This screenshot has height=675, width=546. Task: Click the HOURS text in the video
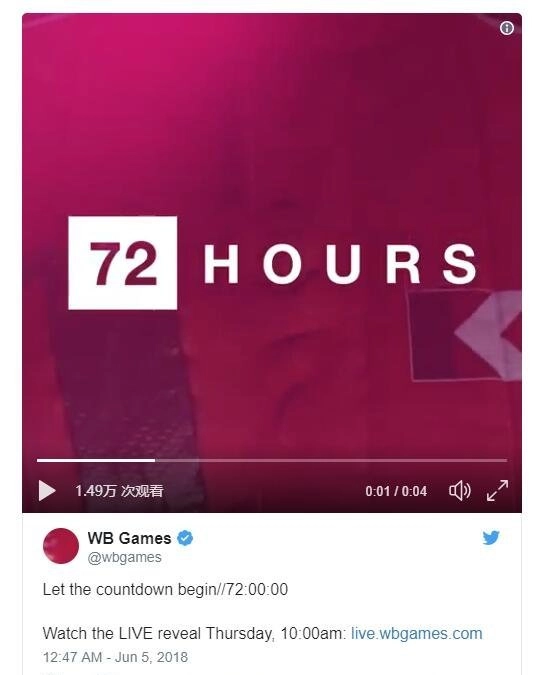click(x=340, y=263)
